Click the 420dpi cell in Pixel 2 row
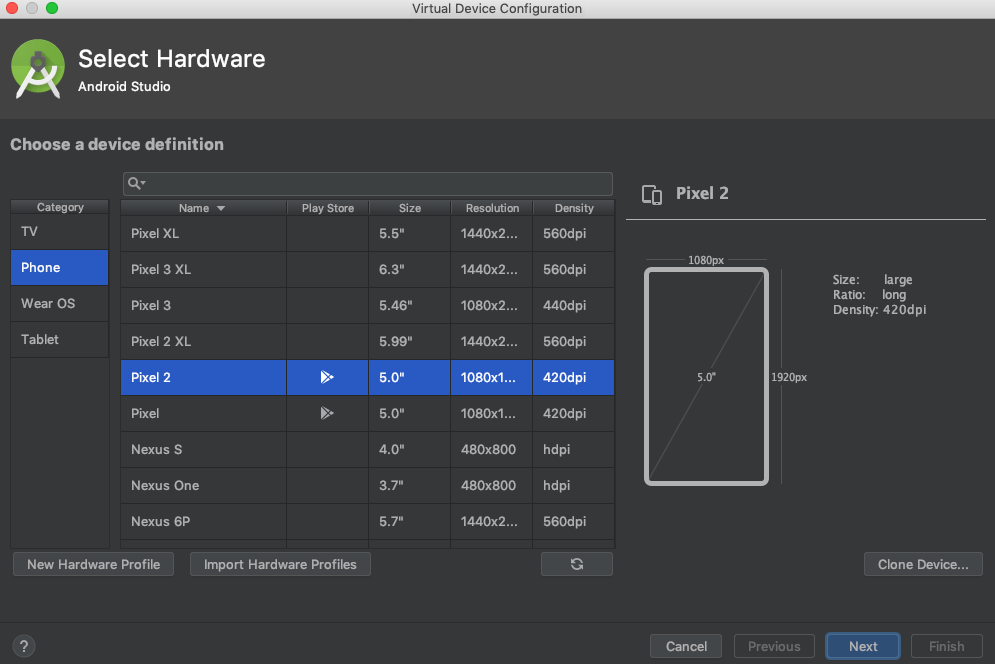This screenshot has width=995, height=664. click(574, 377)
